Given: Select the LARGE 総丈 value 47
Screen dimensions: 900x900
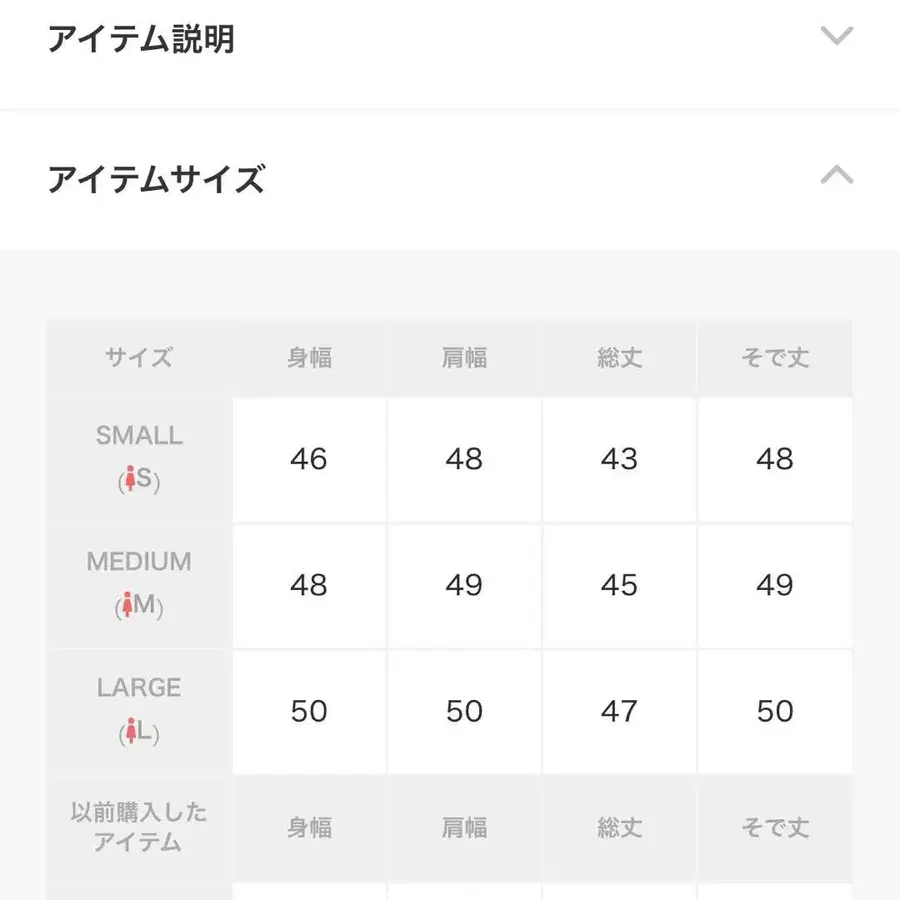Looking at the screenshot, I should pos(619,711).
